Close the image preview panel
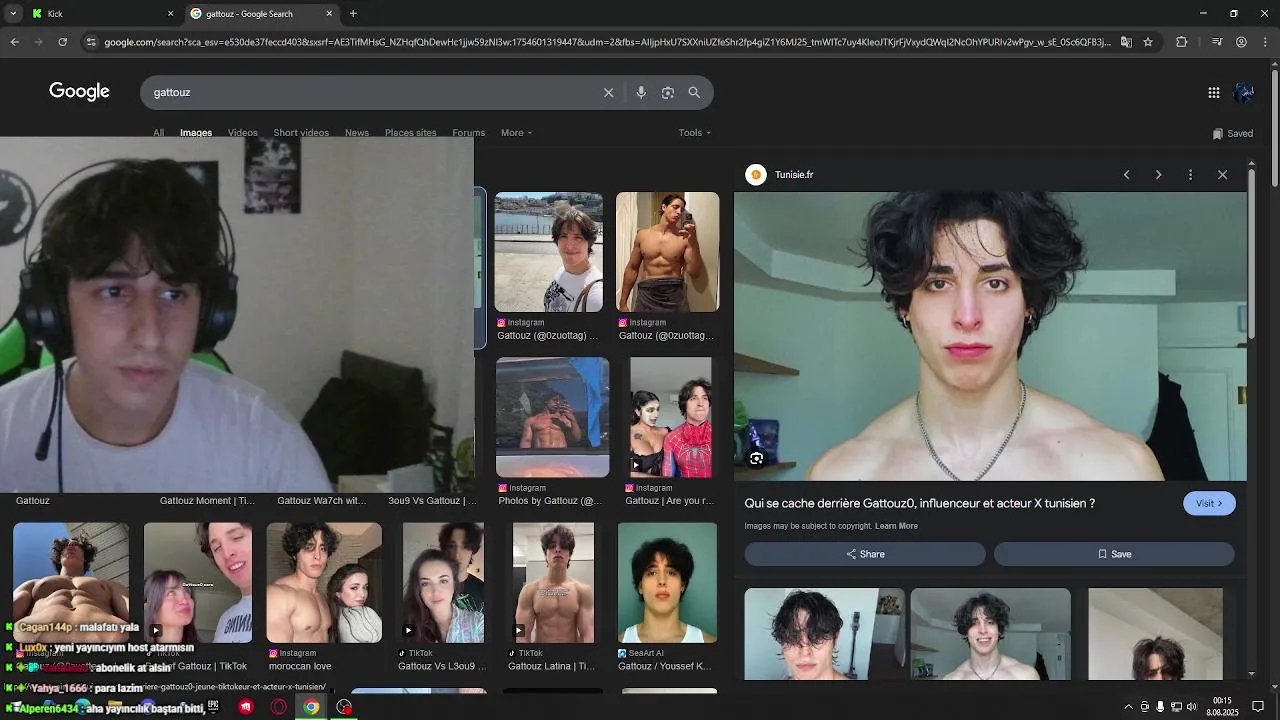 click(1222, 174)
